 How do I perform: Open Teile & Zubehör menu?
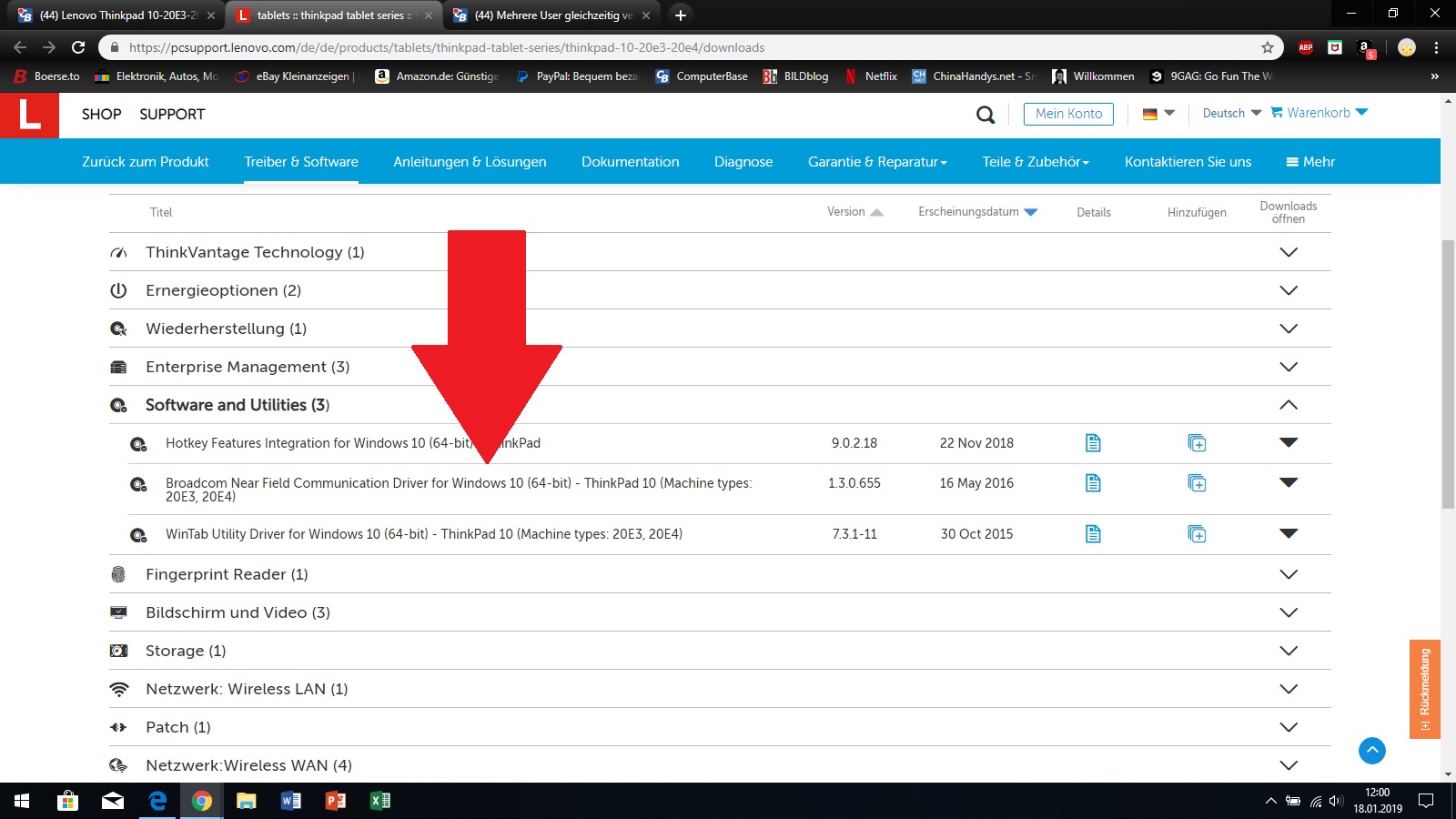coord(1036,162)
